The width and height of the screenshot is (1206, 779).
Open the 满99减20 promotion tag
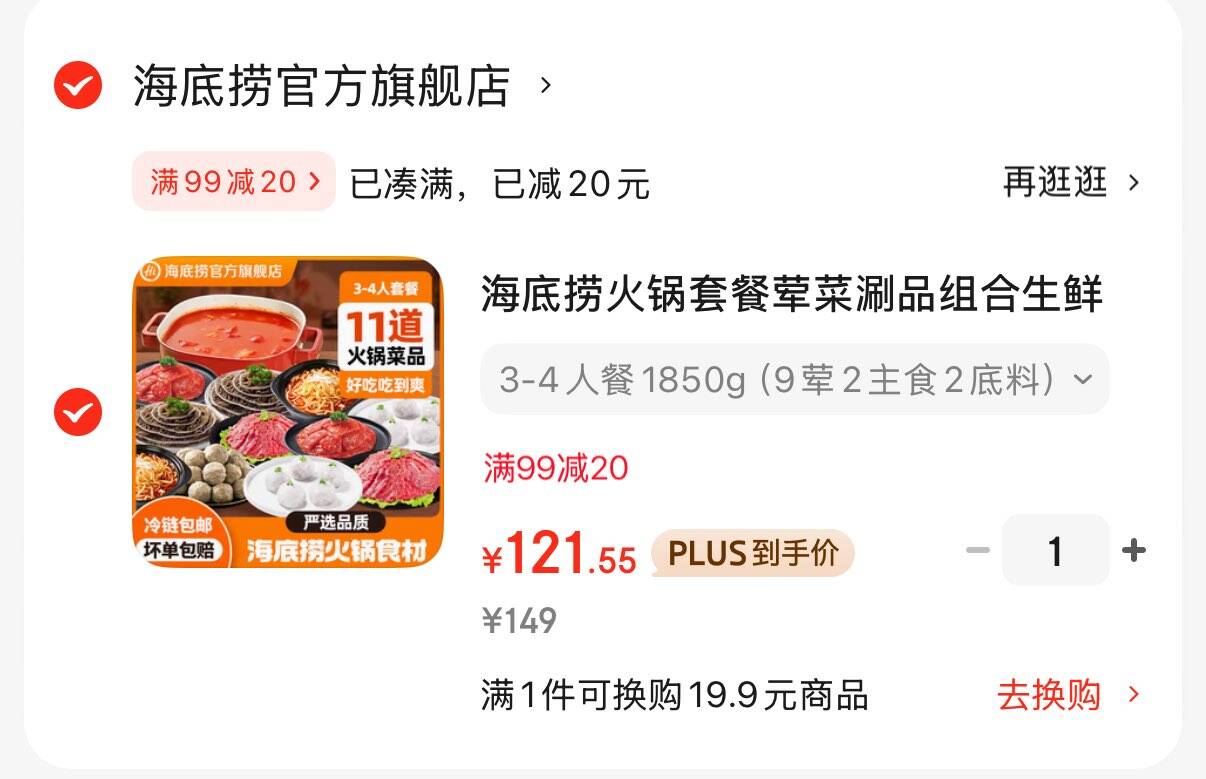(234, 181)
